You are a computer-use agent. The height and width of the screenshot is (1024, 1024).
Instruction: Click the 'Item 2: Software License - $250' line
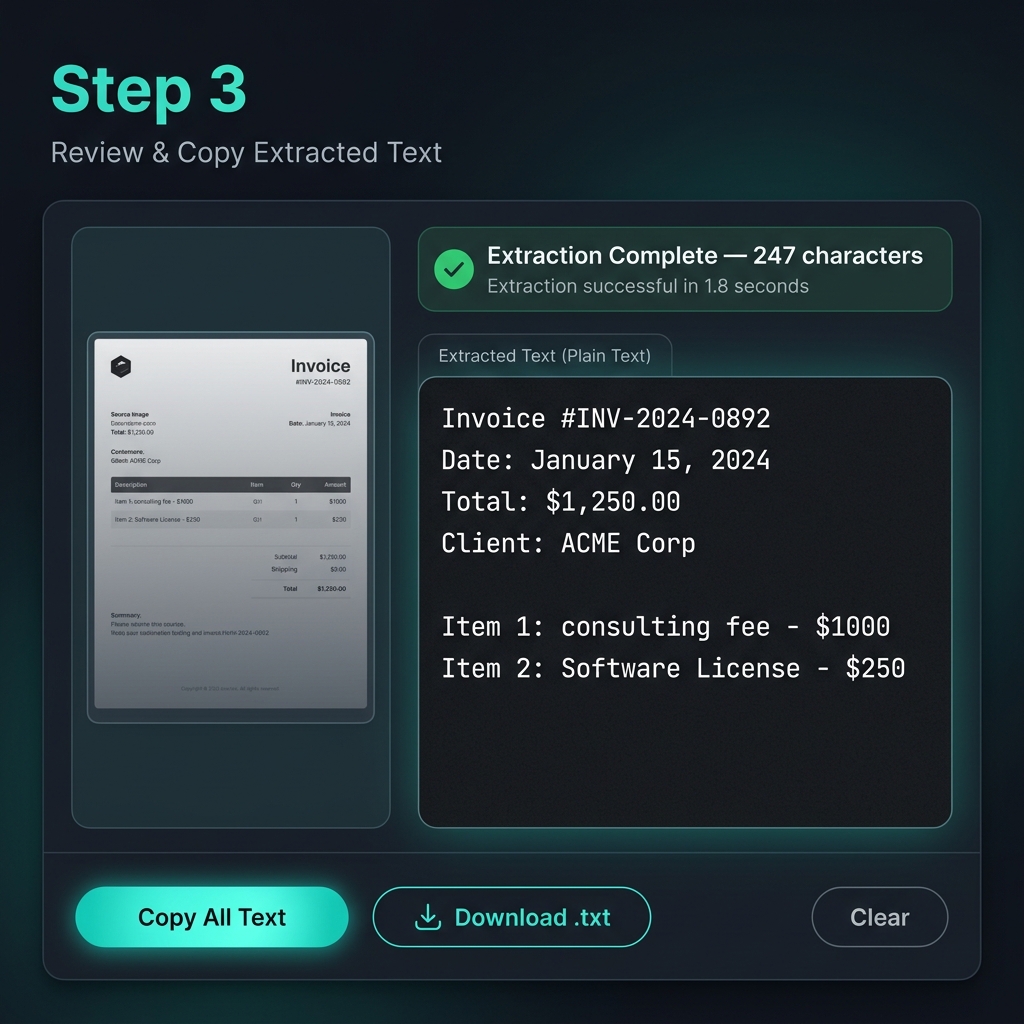(x=673, y=669)
